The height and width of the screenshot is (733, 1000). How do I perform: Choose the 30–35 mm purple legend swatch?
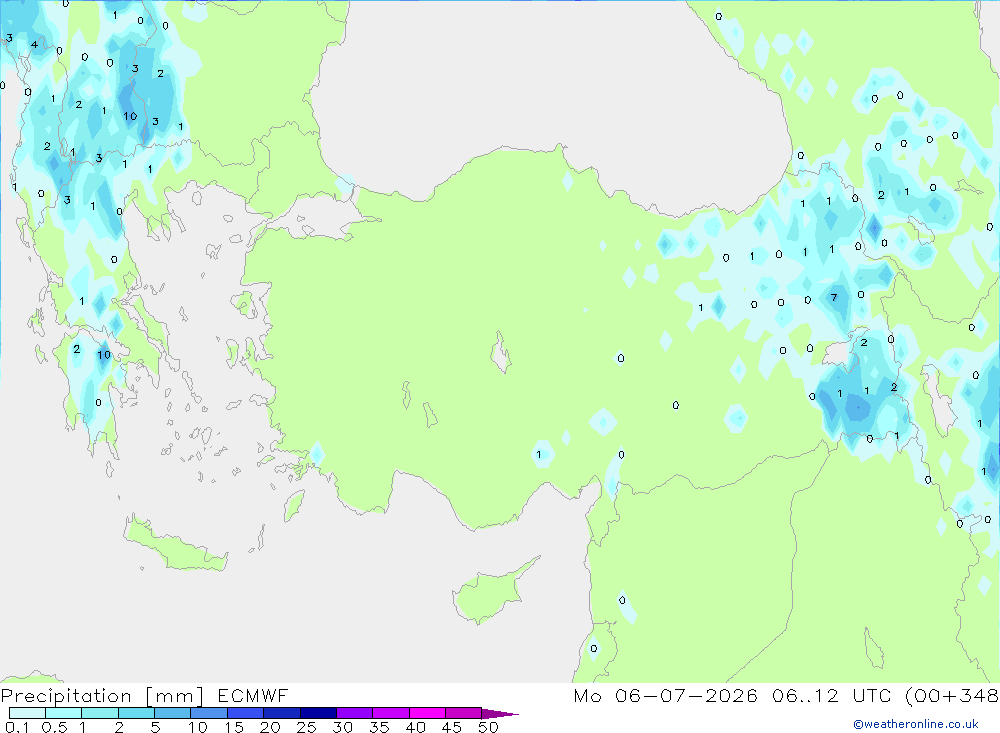(x=354, y=713)
